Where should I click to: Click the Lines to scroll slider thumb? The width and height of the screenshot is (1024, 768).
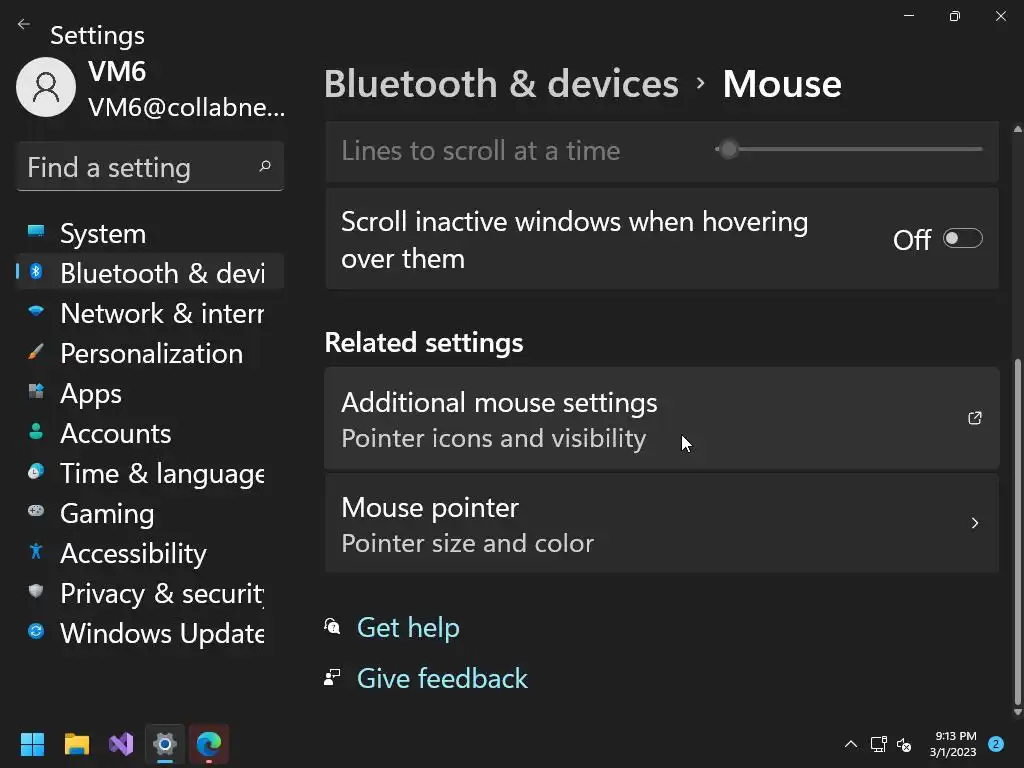(x=729, y=150)
